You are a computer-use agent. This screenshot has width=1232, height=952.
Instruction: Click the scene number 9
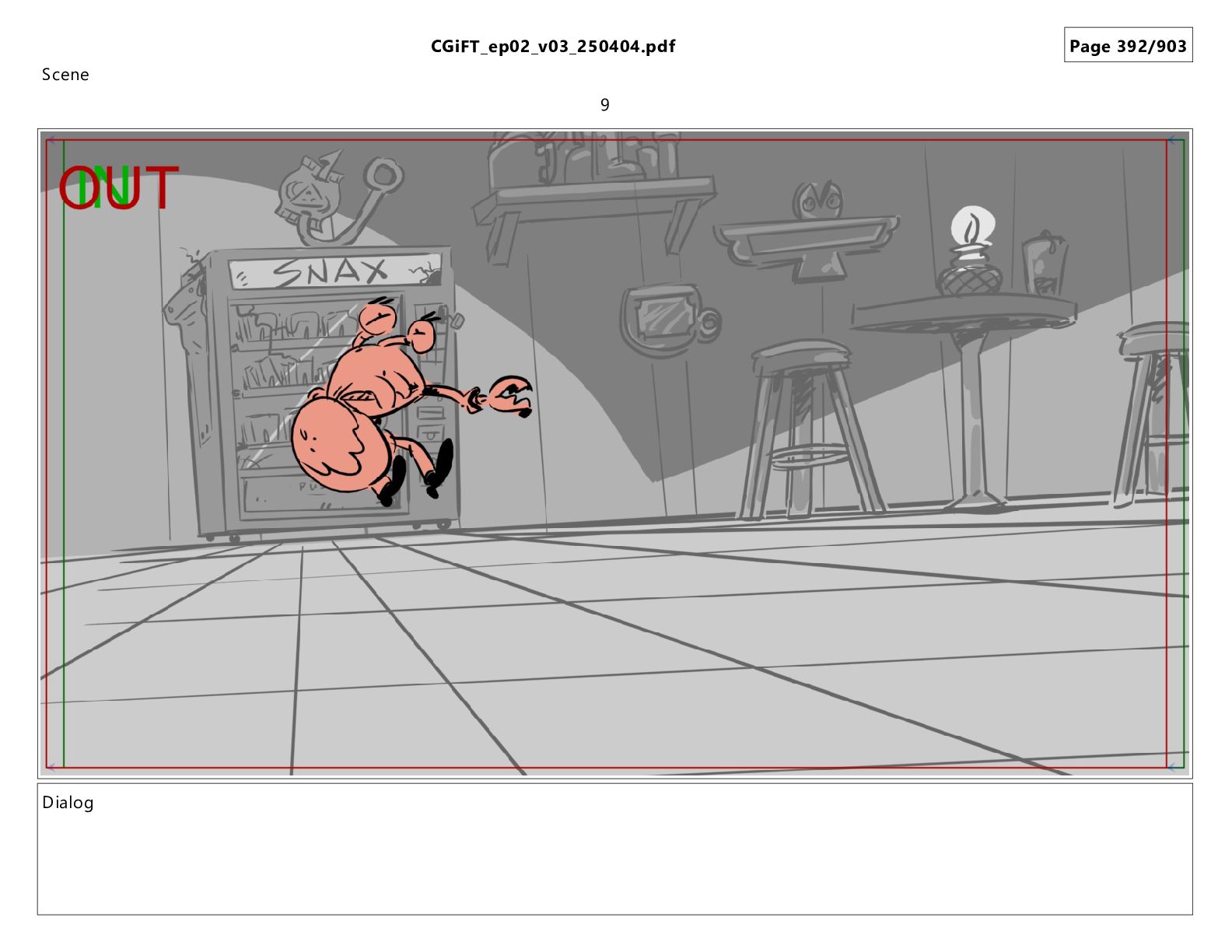tap(605, 105)
